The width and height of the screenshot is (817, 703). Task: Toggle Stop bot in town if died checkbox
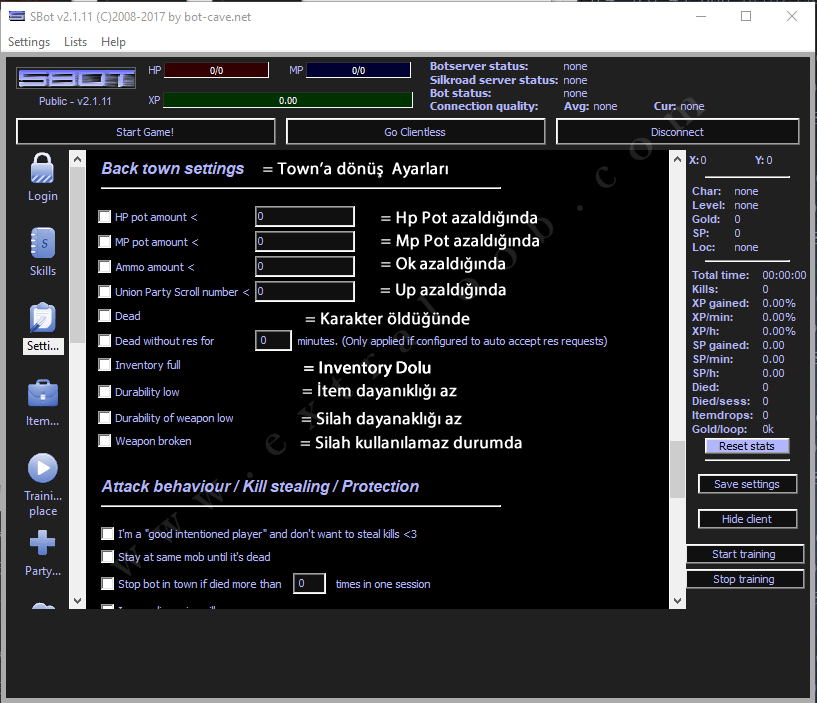tap(108, 584)
